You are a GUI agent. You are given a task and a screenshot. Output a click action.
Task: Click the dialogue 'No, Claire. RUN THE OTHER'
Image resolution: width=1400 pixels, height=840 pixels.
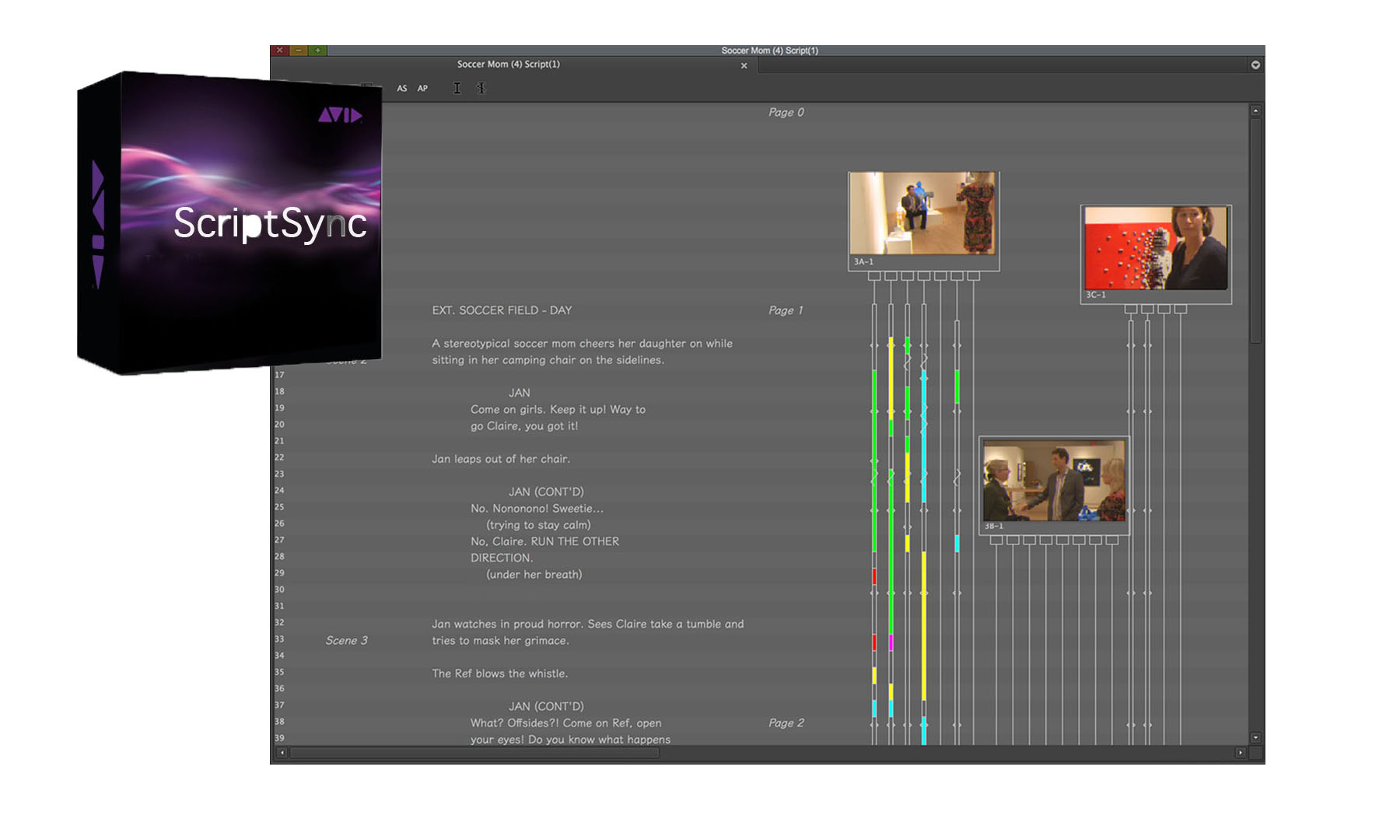click(x=544, y=542)
